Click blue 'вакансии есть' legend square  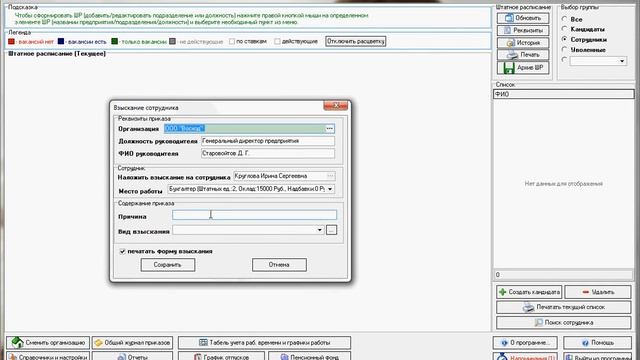point(61,41)
